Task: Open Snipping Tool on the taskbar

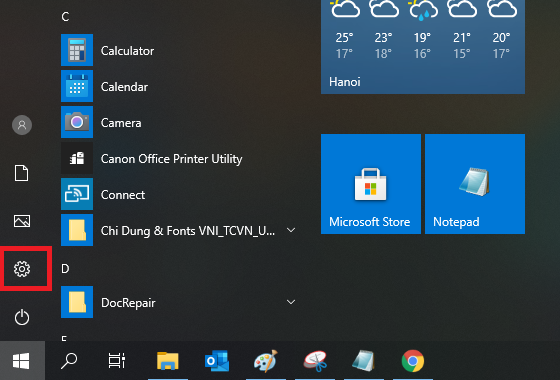Action: click(x=315, y=361)
